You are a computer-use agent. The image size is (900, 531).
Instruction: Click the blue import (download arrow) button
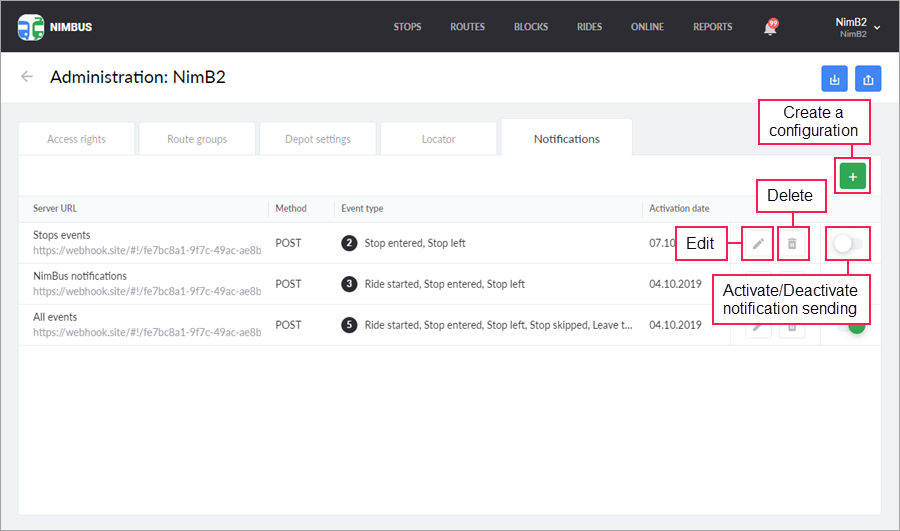834,78
